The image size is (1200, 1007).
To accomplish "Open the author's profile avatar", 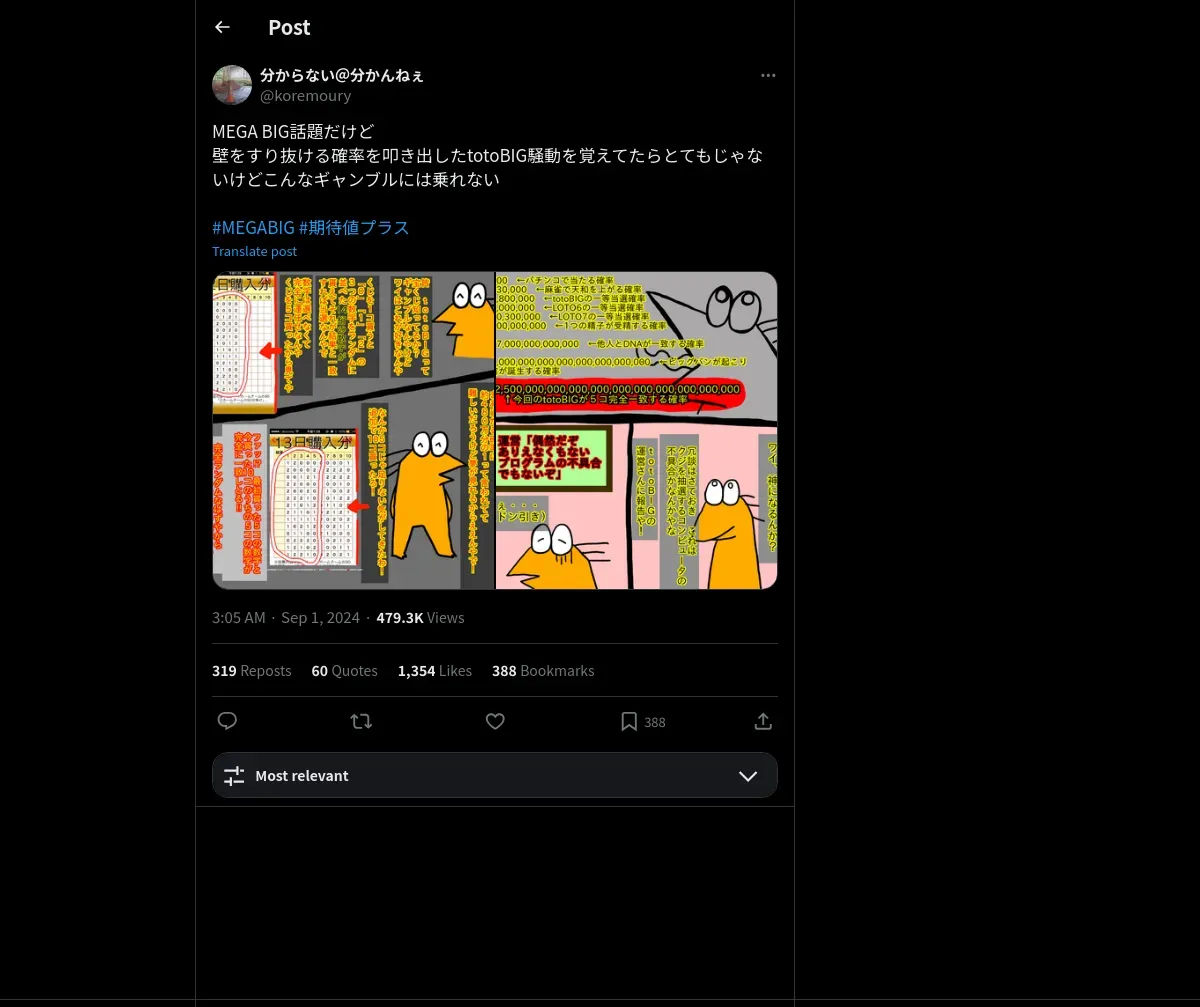I will 232,85.
